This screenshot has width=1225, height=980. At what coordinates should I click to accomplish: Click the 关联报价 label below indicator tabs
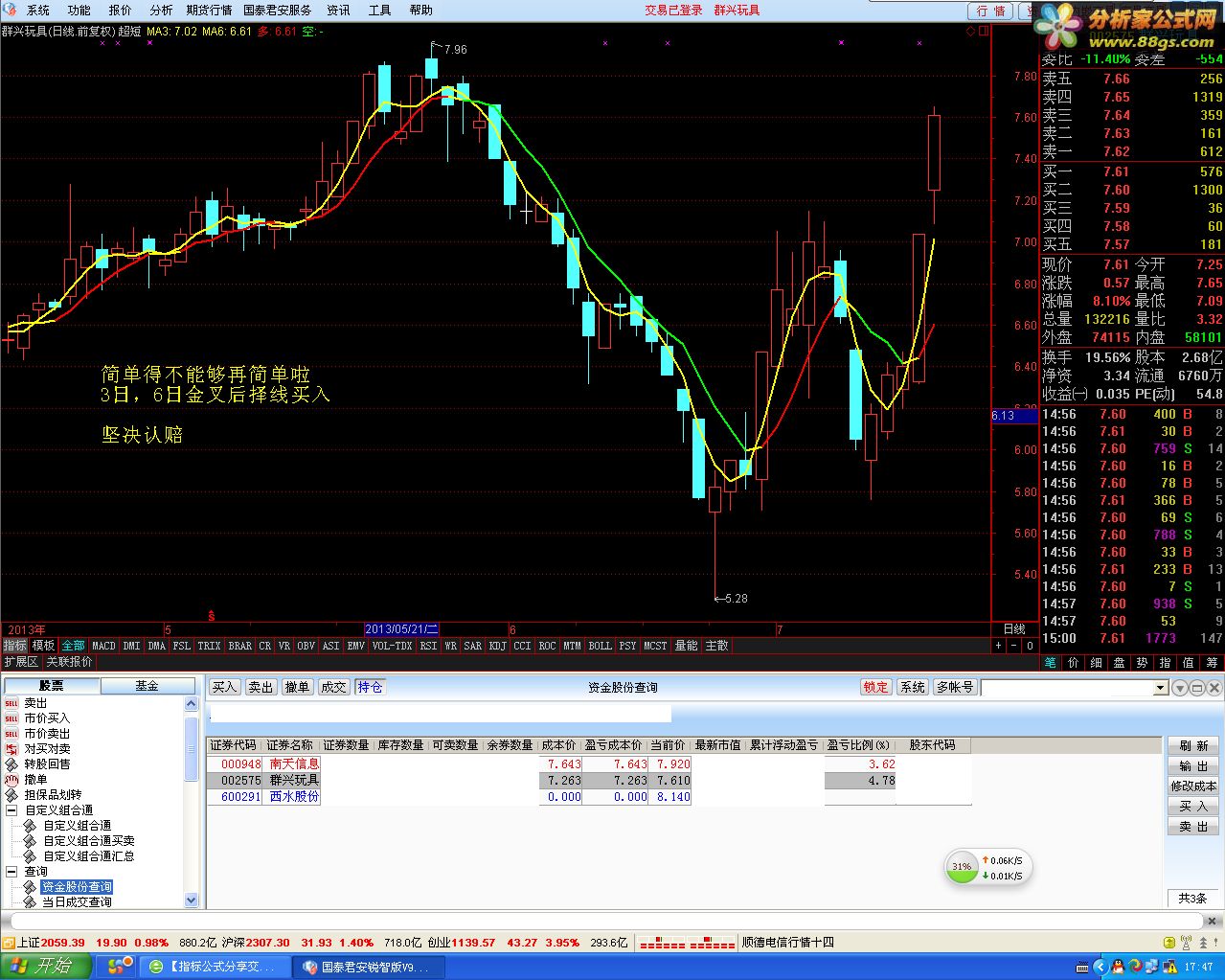coord(69,662)
